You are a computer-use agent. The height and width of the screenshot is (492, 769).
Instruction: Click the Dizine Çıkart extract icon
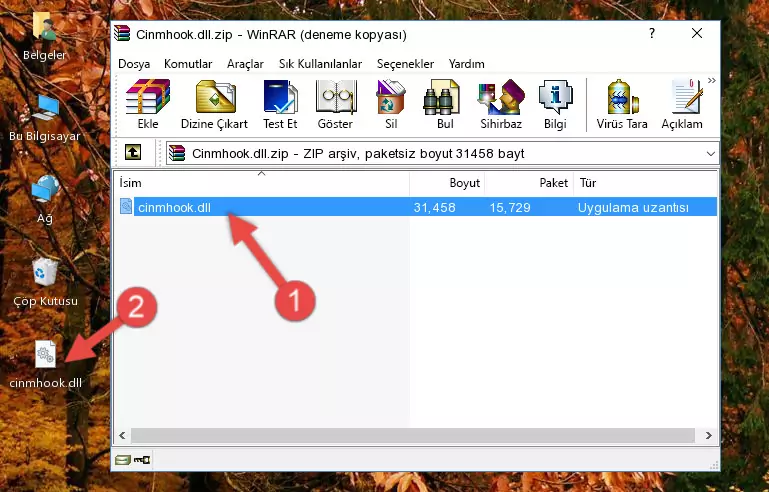214,104
